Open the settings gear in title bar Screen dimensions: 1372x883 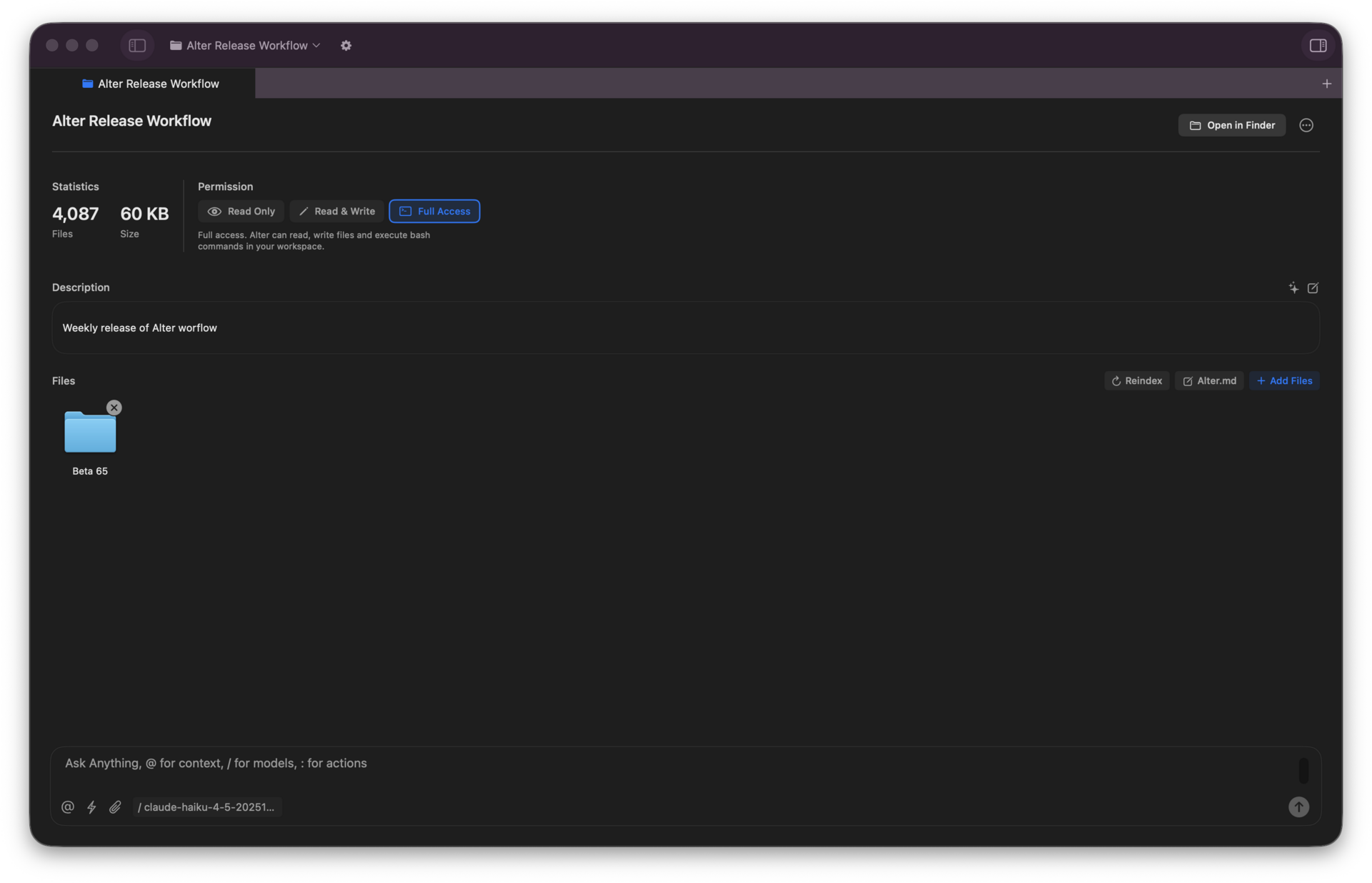point(346,45)
